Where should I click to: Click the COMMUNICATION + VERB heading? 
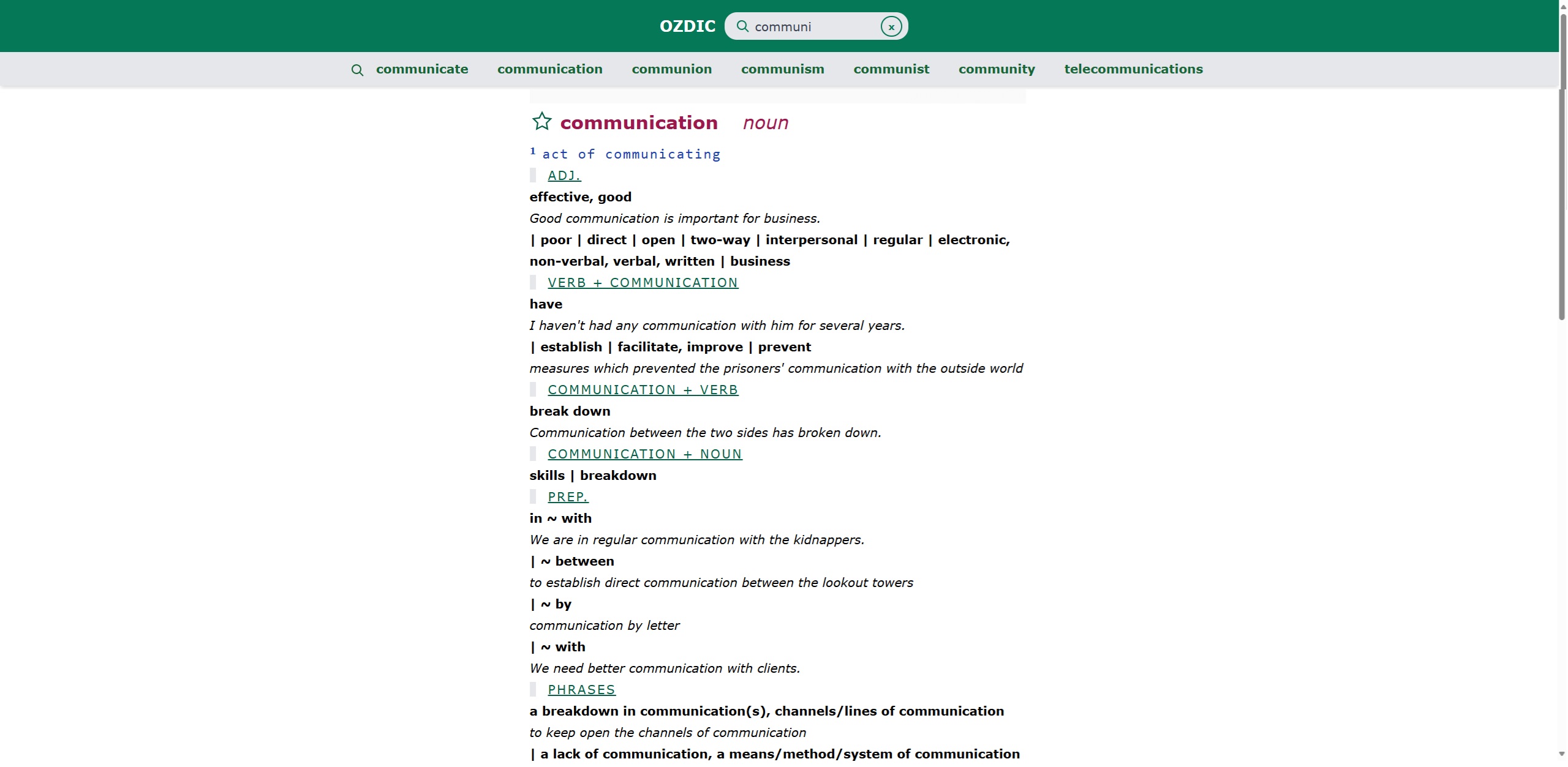643,390
